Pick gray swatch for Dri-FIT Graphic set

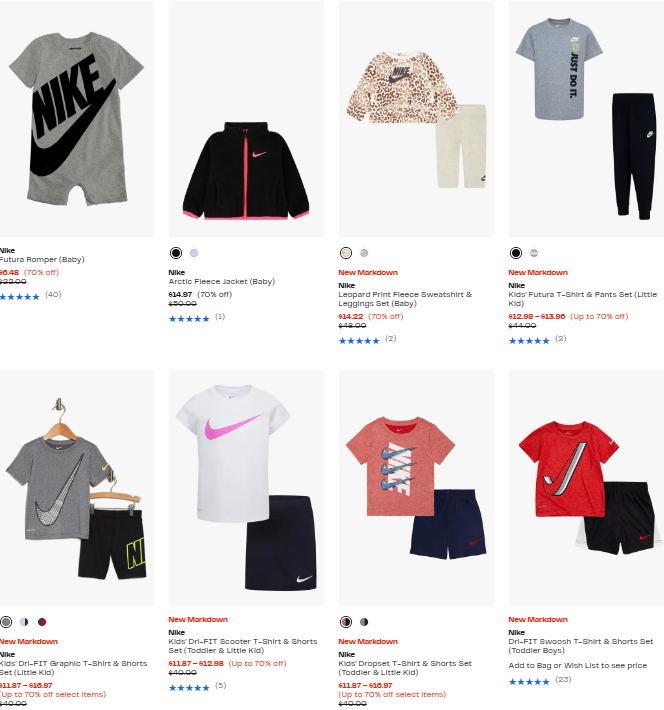point(6,622)
